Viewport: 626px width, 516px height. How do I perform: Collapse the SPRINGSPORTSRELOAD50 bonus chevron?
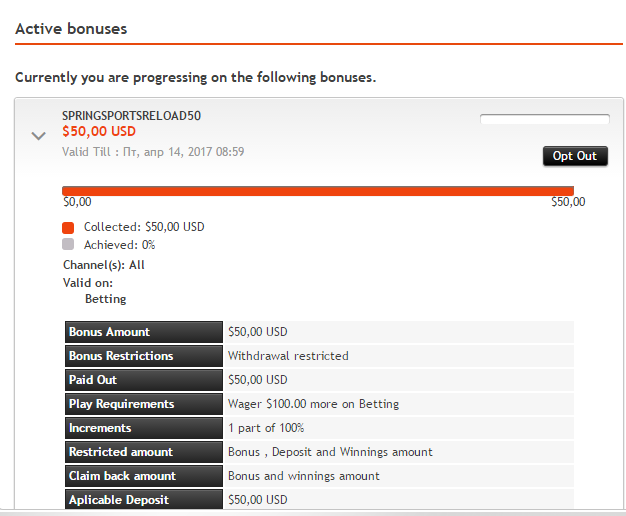point(38,136)
